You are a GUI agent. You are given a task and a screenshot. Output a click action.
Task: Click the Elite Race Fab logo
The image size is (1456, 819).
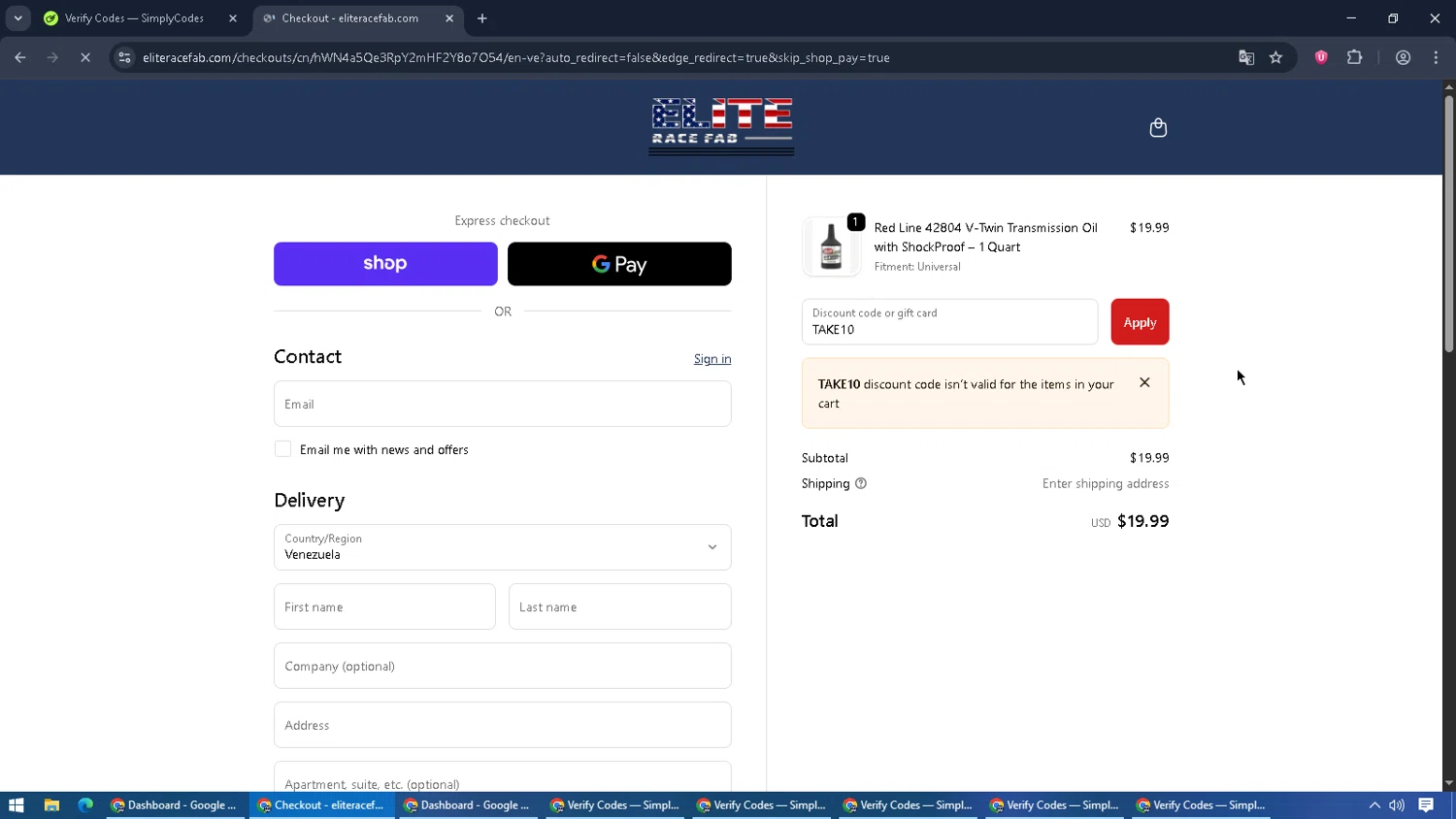721,126
